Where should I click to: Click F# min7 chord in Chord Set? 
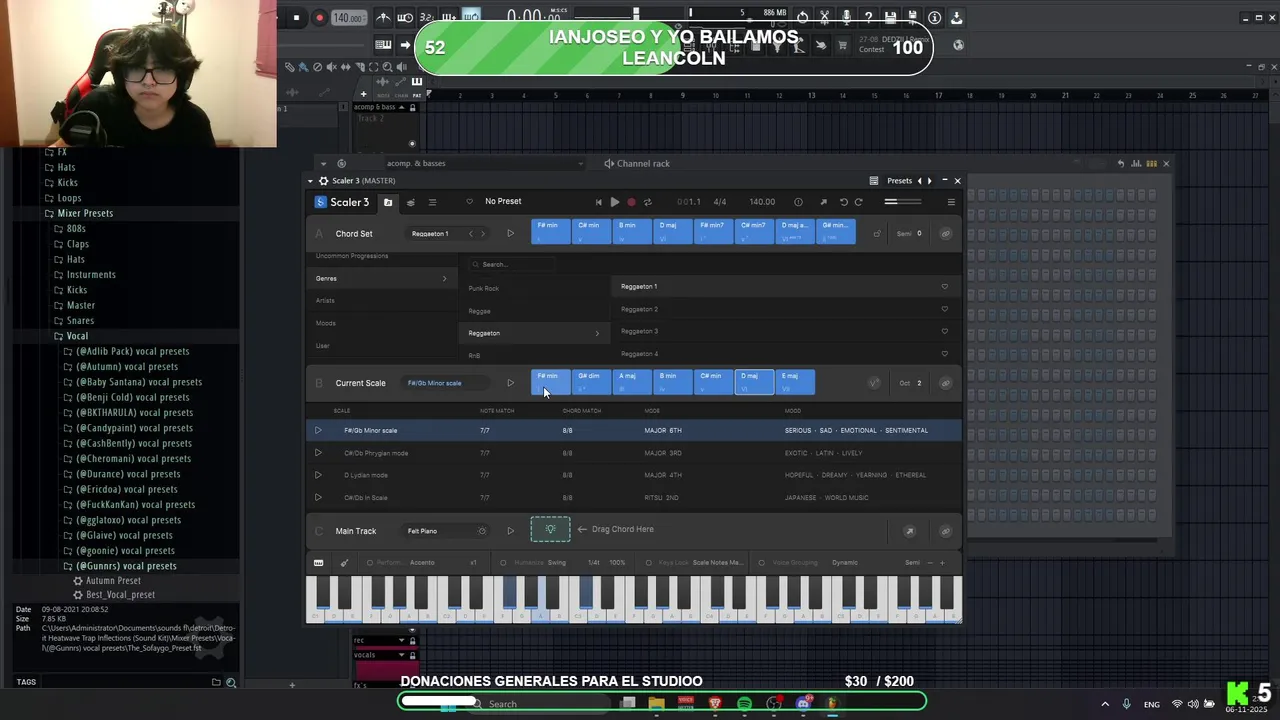(x=714, y=232)
